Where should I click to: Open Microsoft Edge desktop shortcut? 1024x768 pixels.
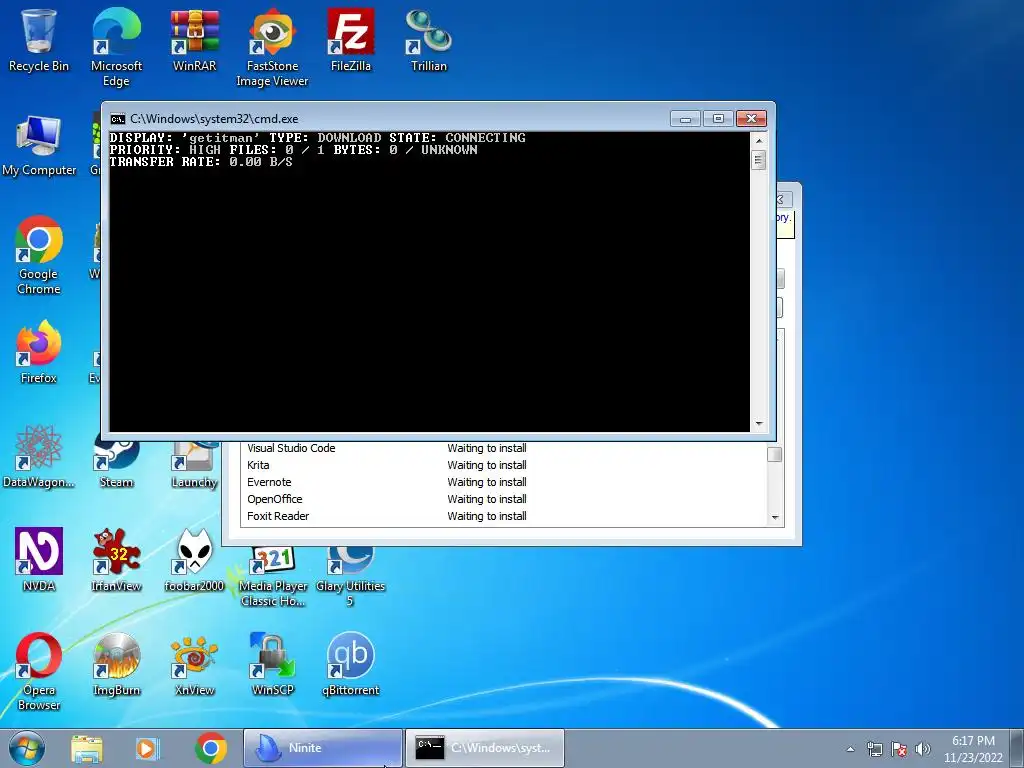click(116, 46)
